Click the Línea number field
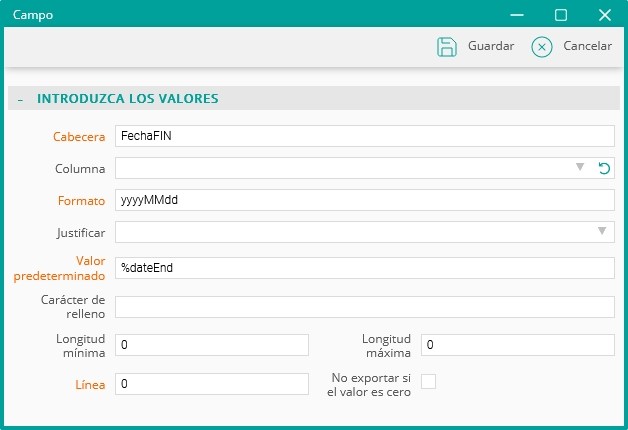The width and height of the screenshot is (628, 430). tap(212, 384)
